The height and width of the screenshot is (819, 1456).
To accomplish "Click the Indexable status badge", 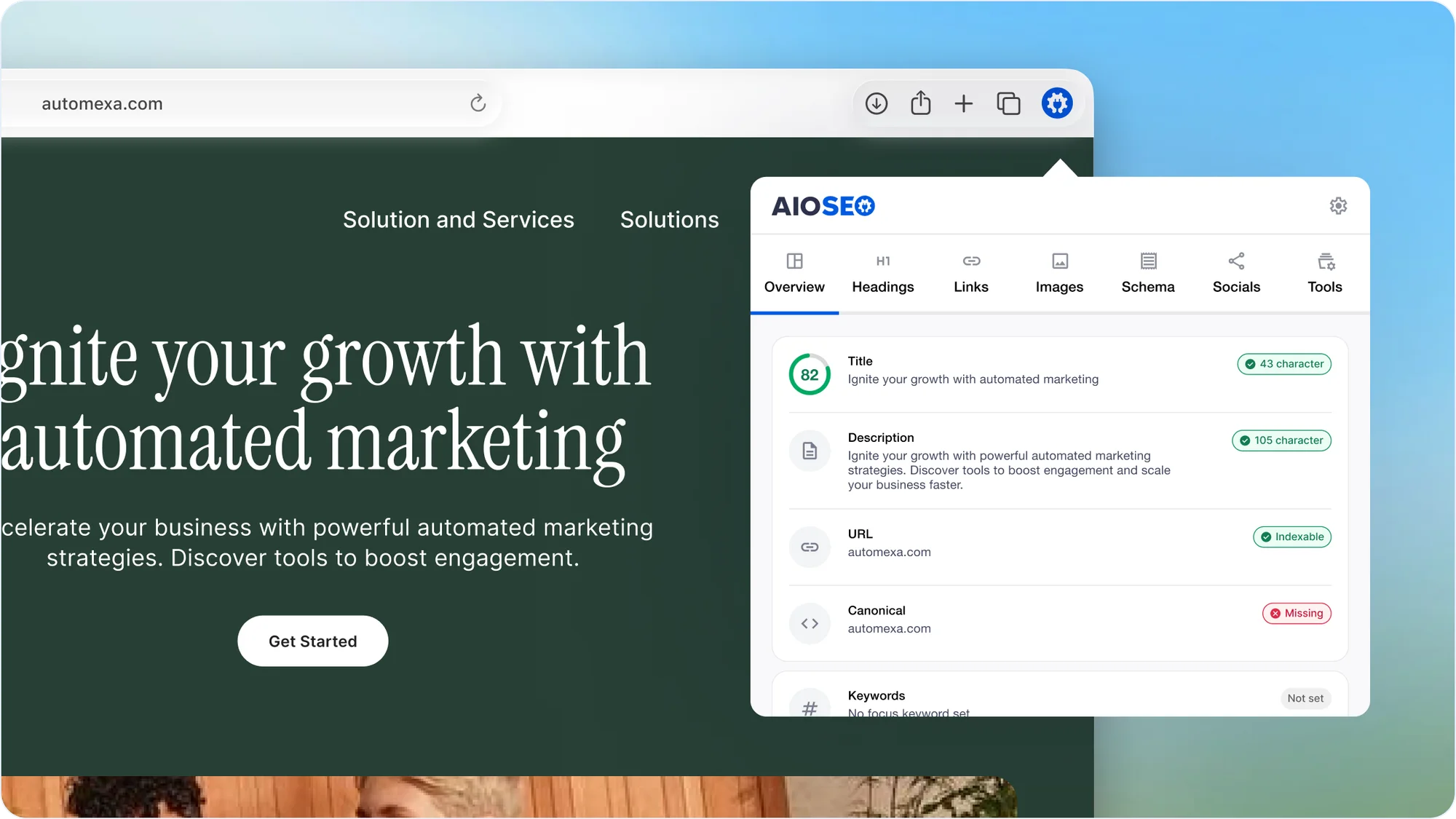I will (1291, 537).
